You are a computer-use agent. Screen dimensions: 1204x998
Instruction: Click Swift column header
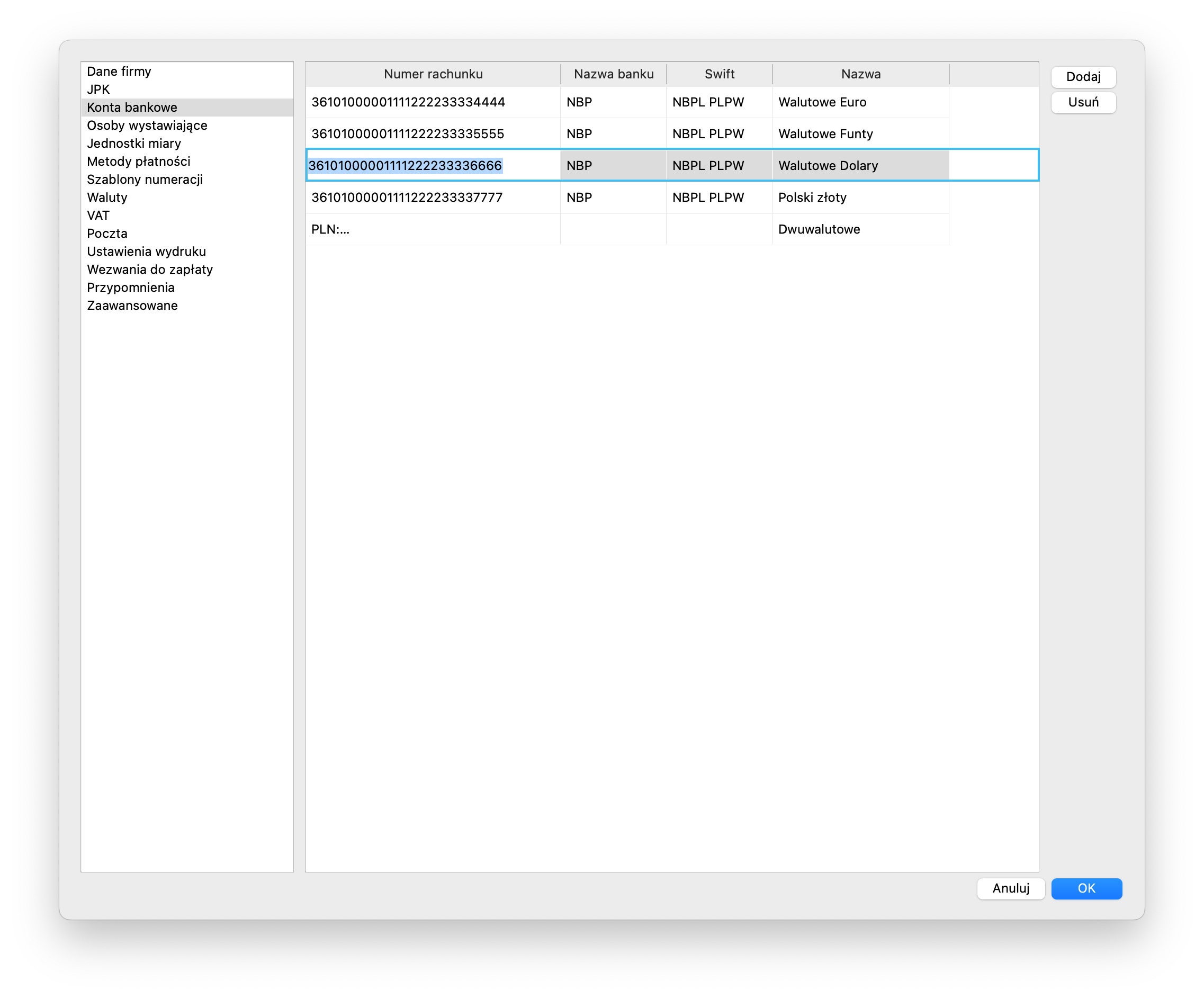point(720,74)
